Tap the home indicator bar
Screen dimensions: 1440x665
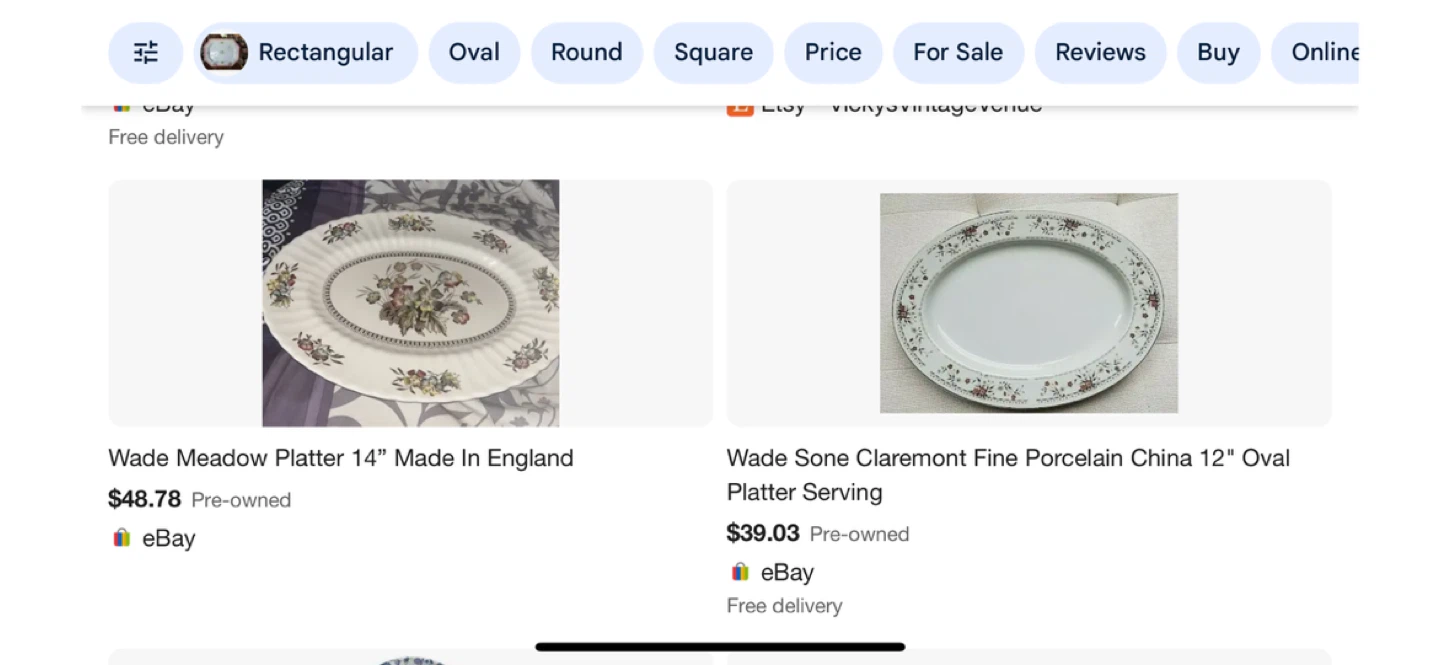coord(720,647)
